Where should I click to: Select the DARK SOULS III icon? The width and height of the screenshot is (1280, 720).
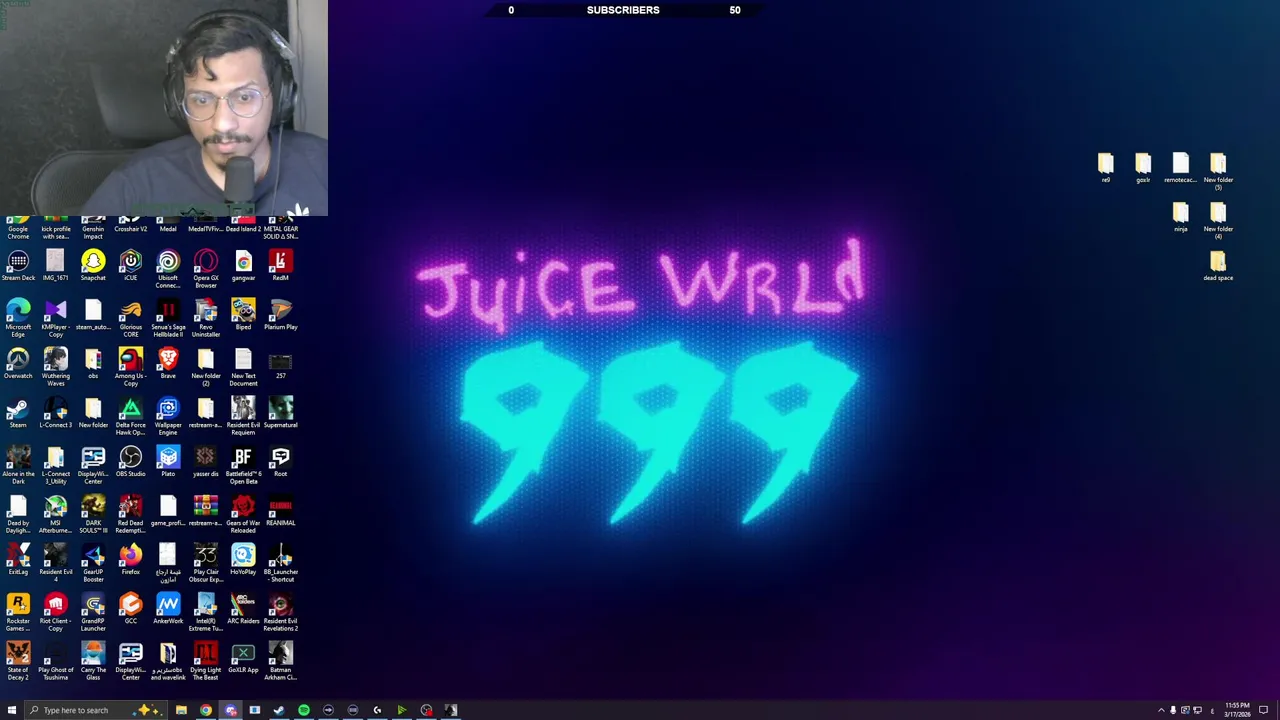point(93,515)
